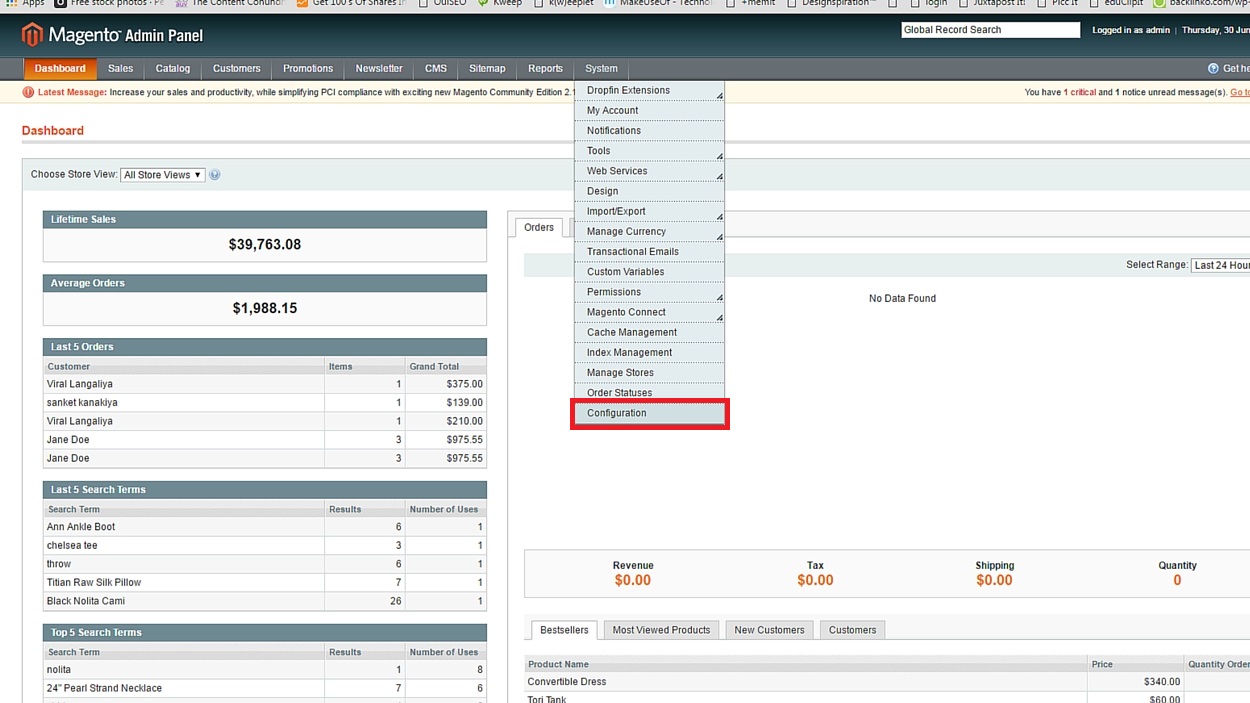
Task: Click the Ann Ankle Boot search term
Action: [265, 527]
